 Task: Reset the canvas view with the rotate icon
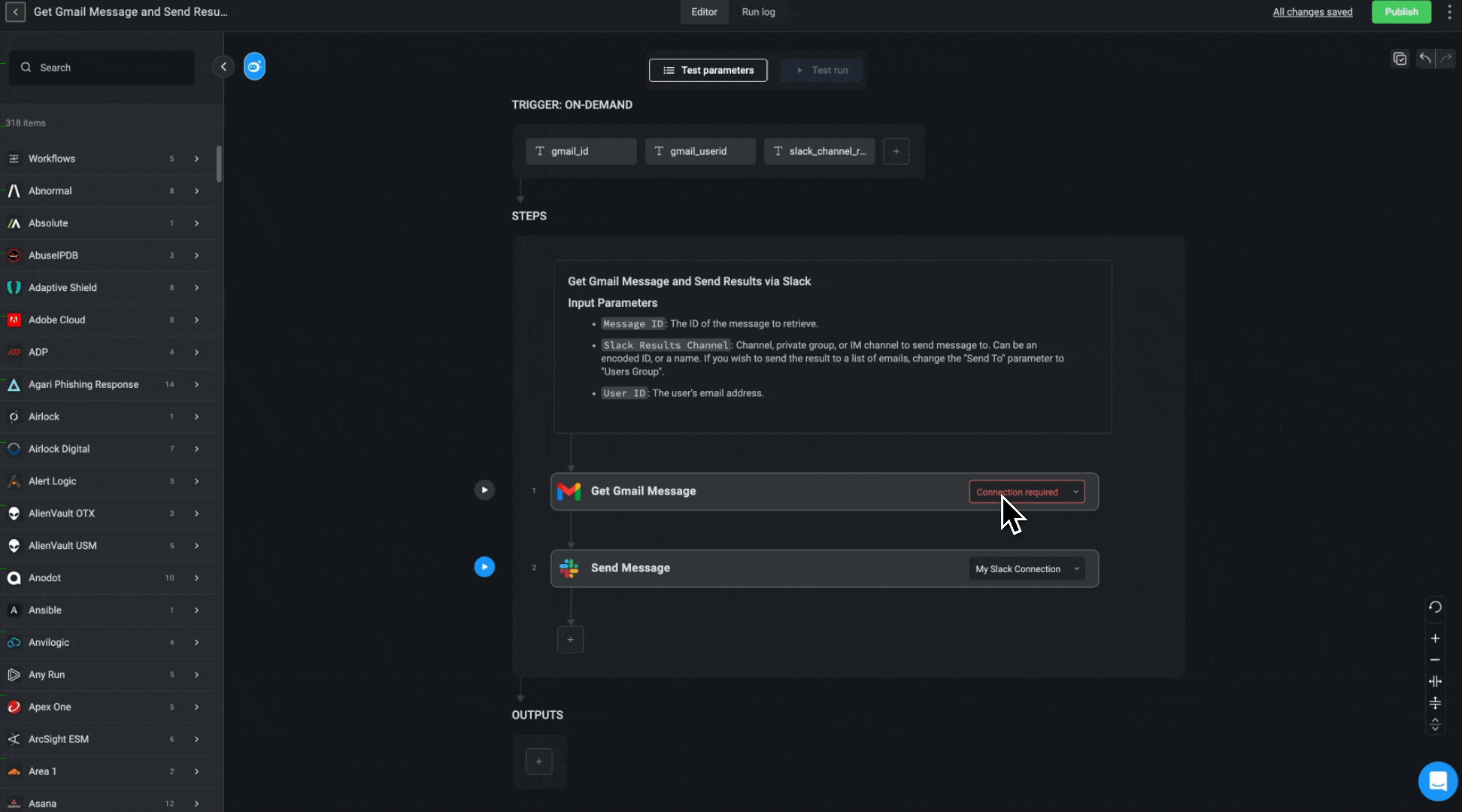coord(1435,607)
